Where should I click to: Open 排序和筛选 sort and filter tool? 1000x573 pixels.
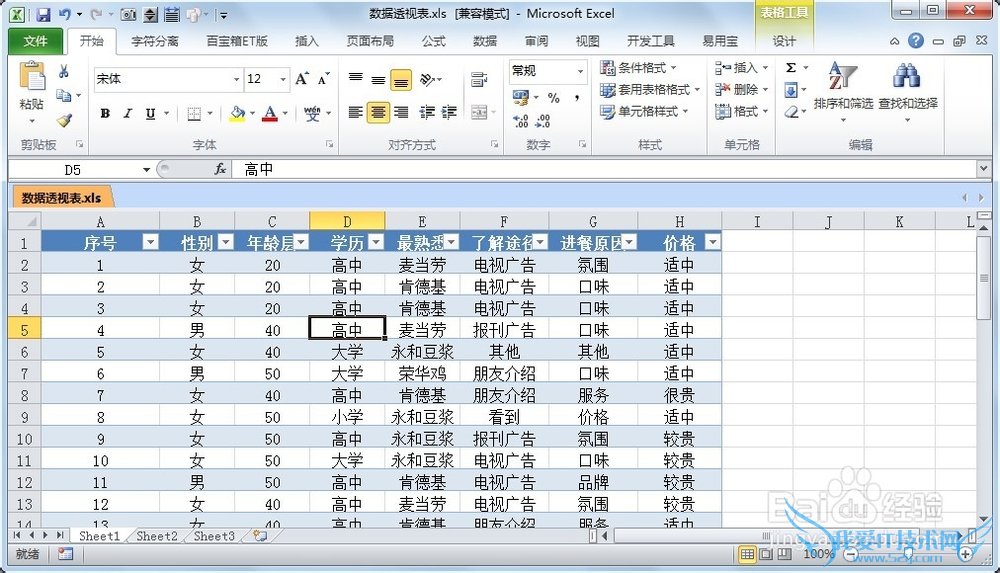[842, 86]
